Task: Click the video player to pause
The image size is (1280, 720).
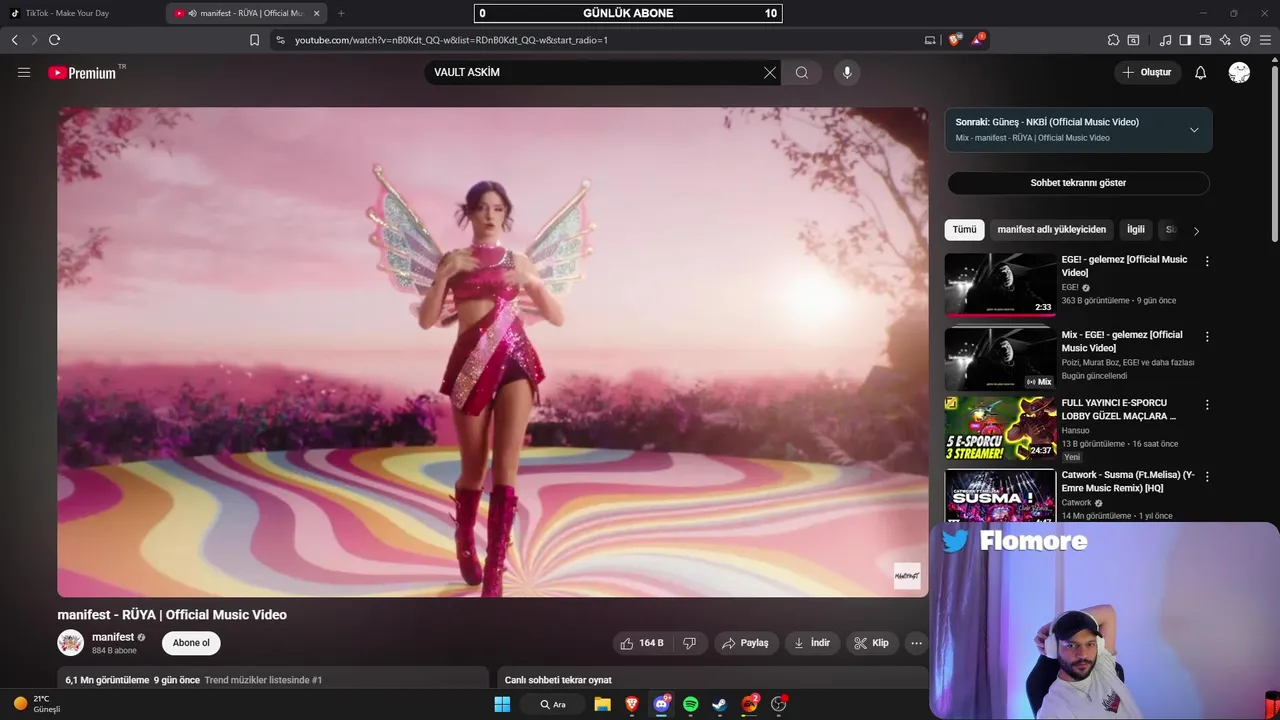Action: point(492,352)
